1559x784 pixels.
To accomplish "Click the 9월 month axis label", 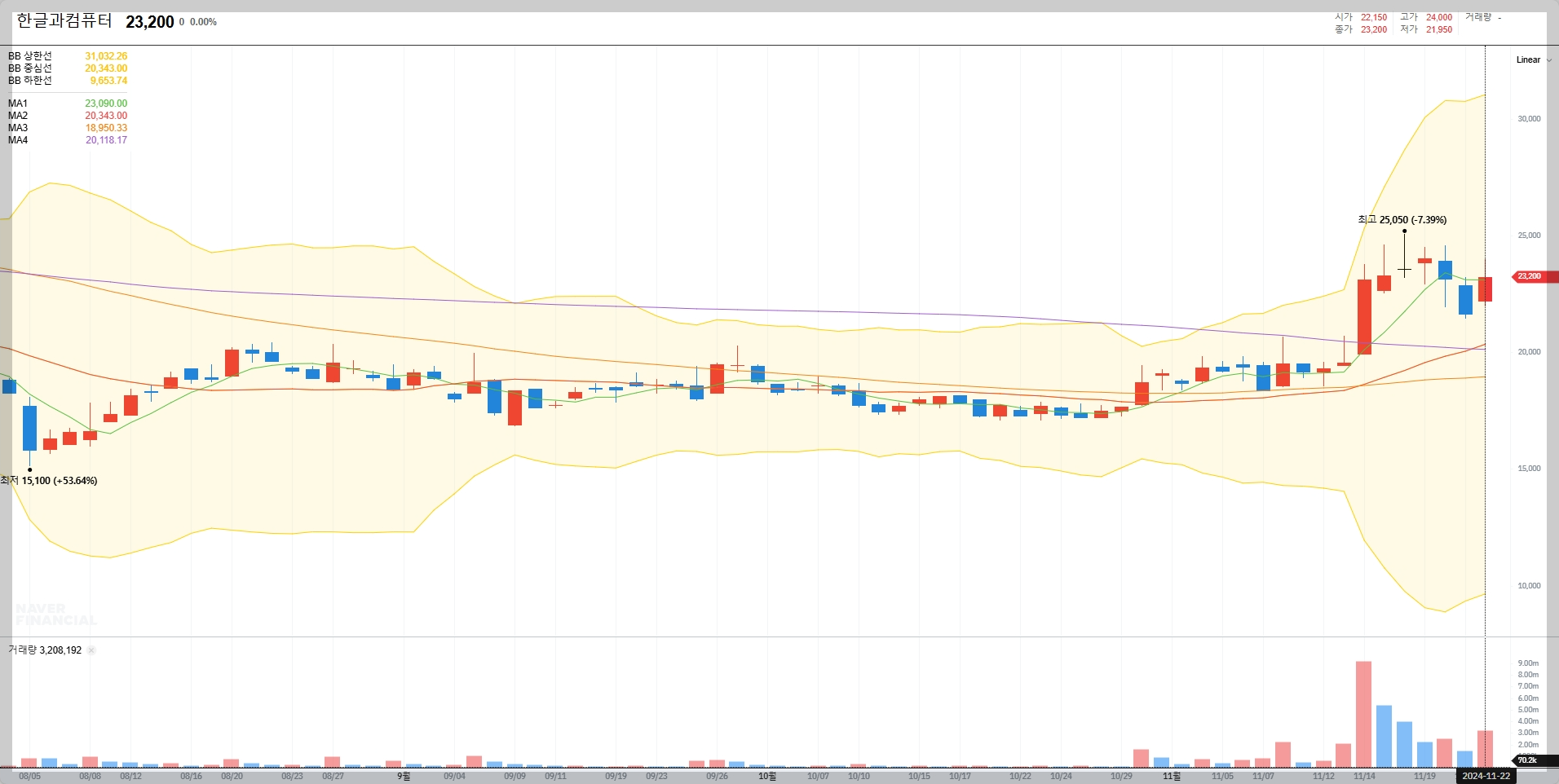I will pyautogui.click(x=404, y=777).
